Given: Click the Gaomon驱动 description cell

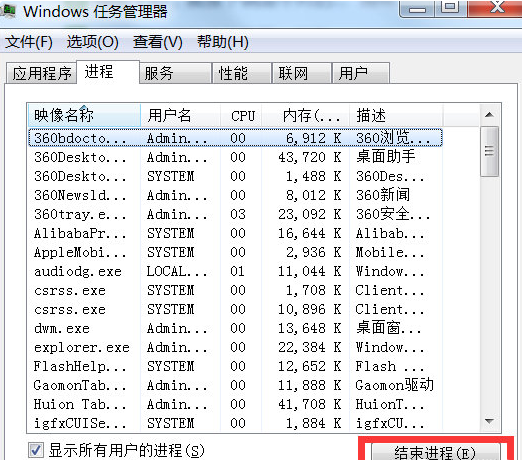Looking at the screenshot, I should click(394, 385).
